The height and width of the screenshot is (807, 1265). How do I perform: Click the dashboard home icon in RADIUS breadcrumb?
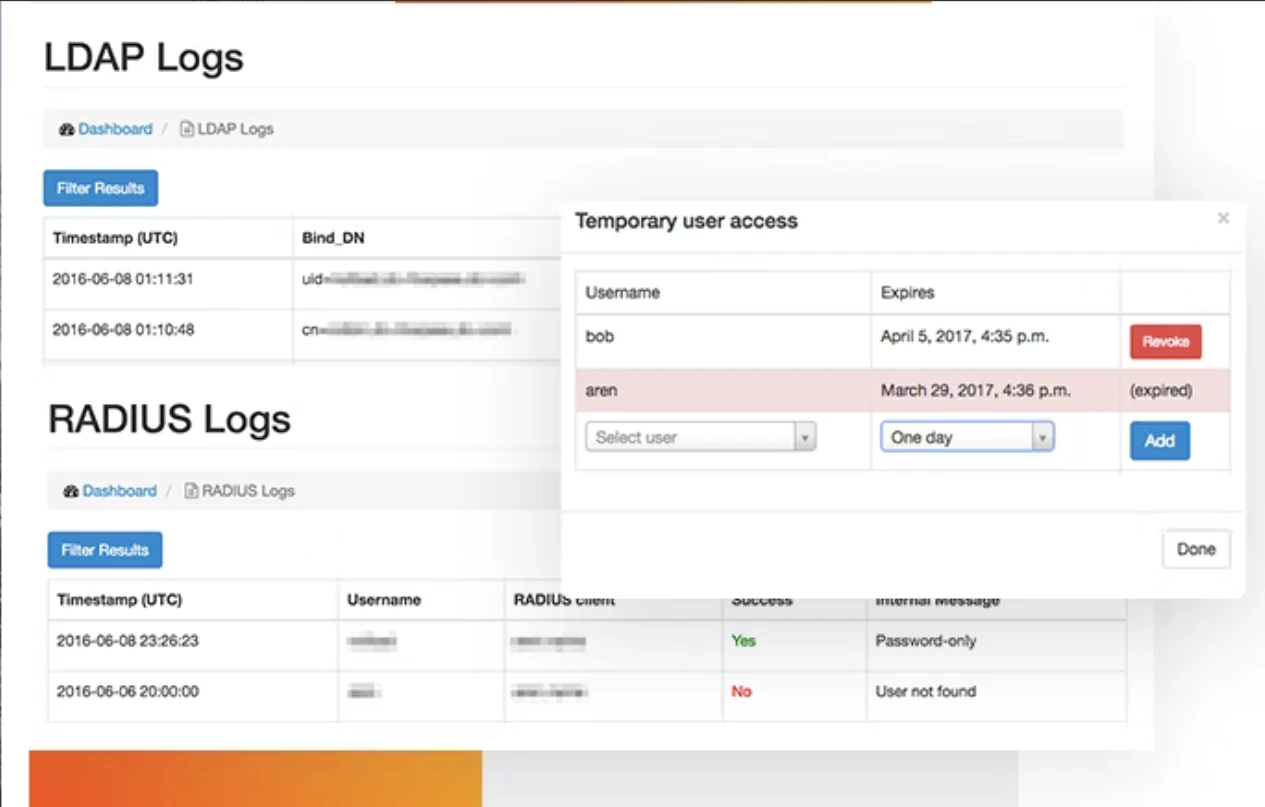pos(71,490)
